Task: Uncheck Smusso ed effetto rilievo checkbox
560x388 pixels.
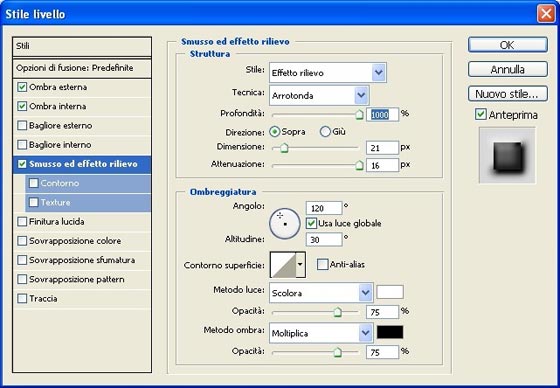Action: [22, 164]
